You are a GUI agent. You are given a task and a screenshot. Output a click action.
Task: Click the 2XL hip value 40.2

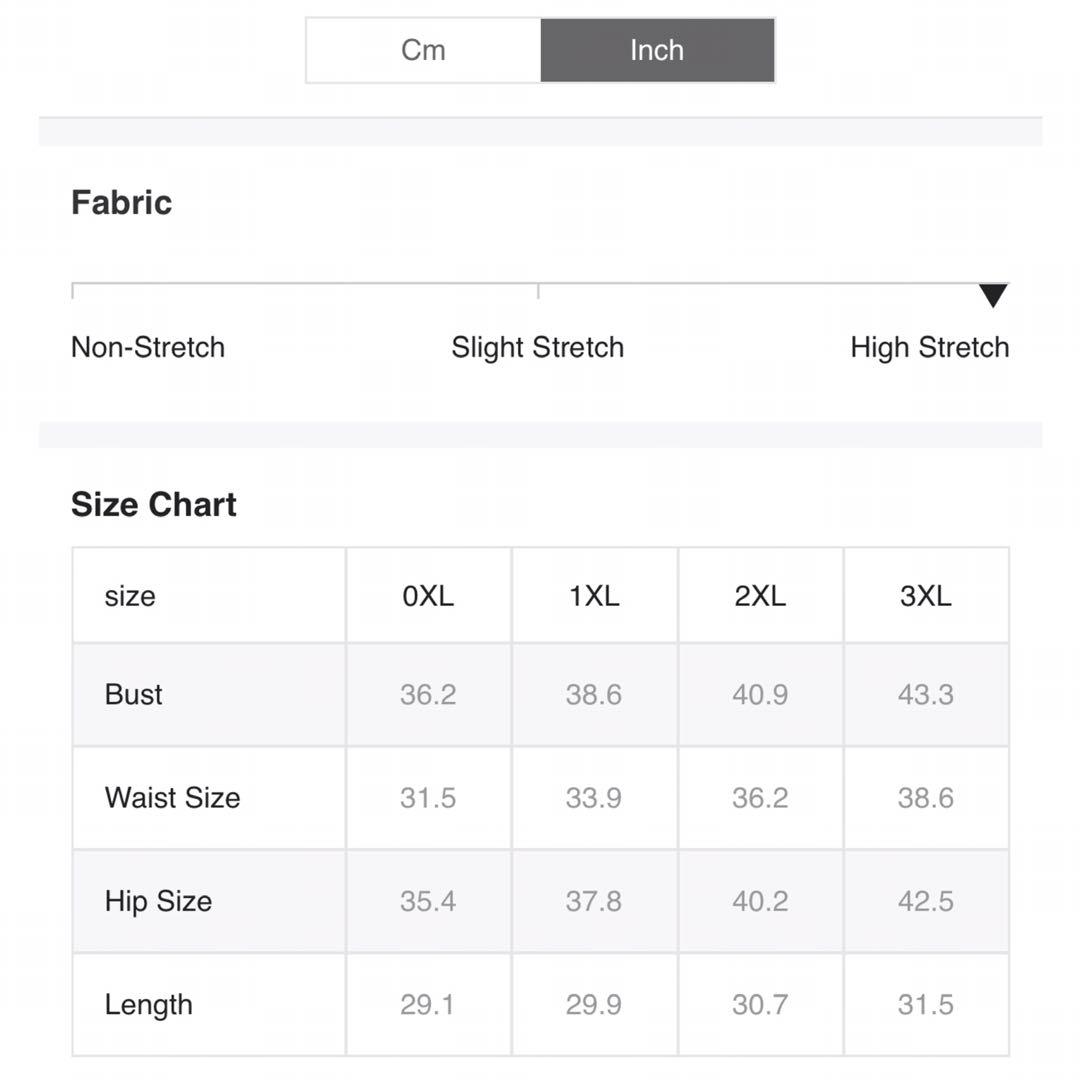tap(760, 901)
